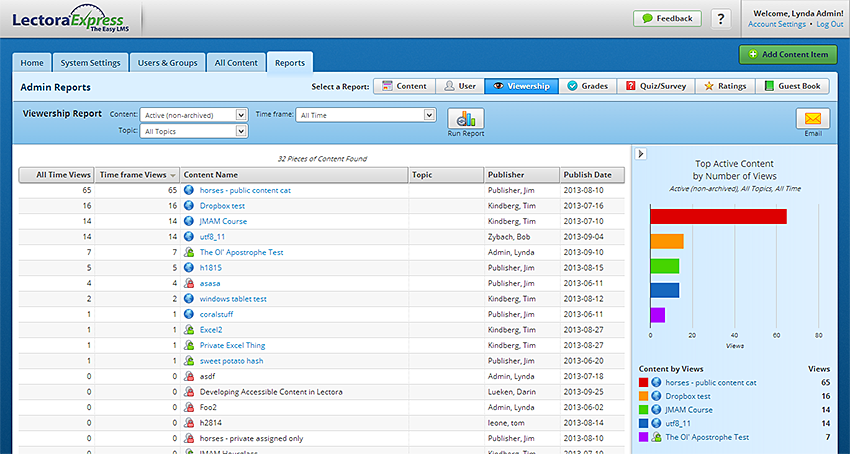850x454 pixels.
Task: Go to the Home tab
Action: [32, 63]
